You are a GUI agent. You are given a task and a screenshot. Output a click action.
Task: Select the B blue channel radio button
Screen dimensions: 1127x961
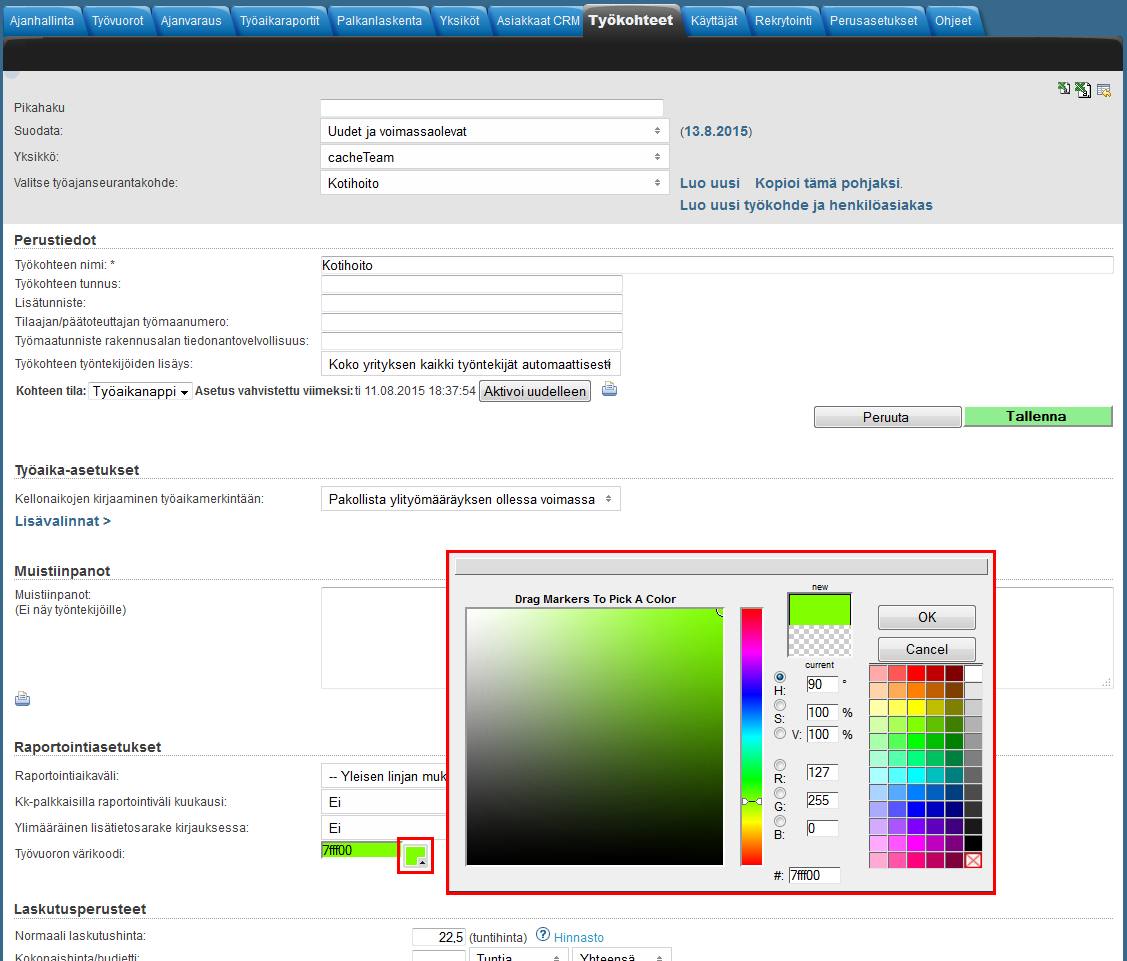pyautogui.click(x=780, y=821)
